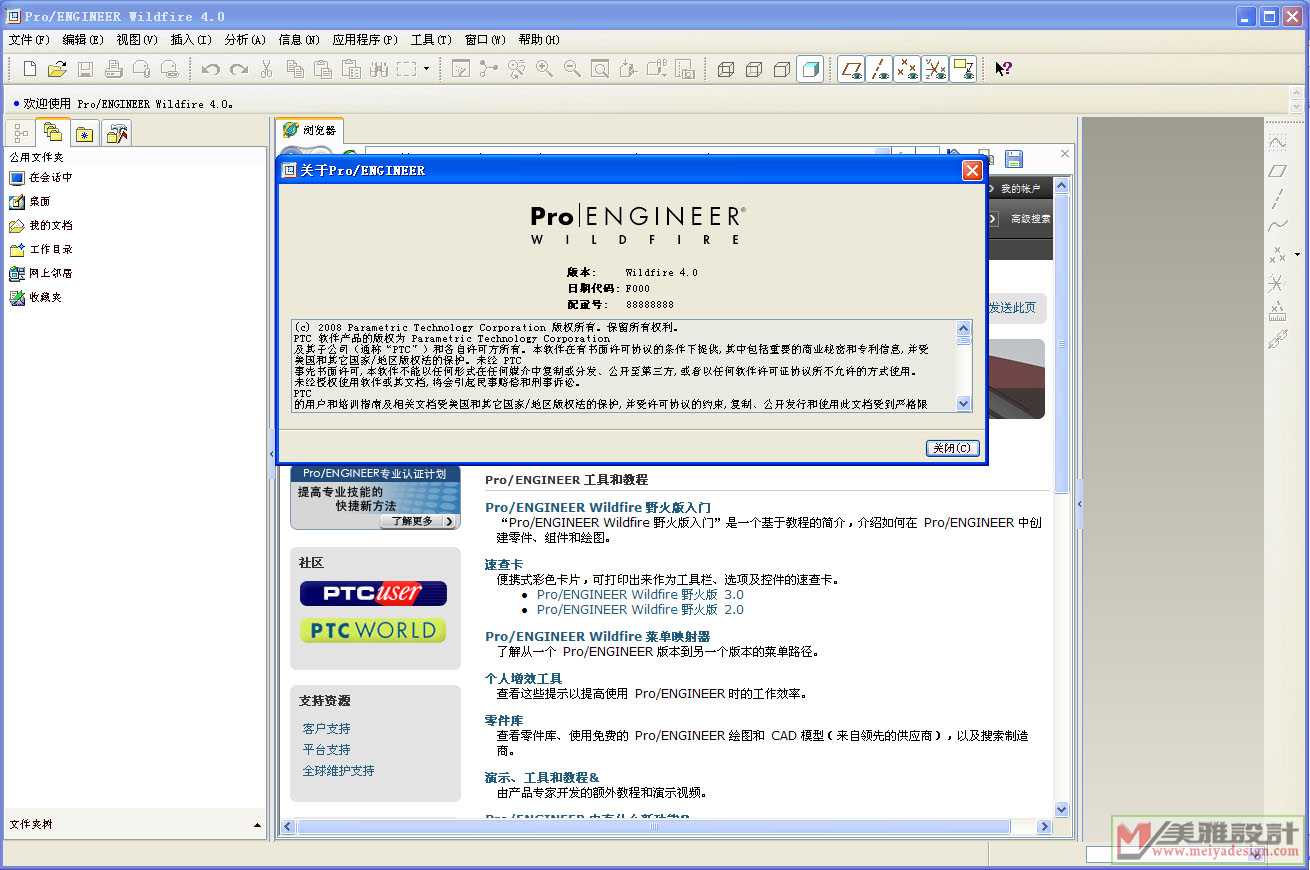Viewport: 1310px width, 870px height.
Task: Click the Print icon in the toolbar
Action: tap(113, 69)
